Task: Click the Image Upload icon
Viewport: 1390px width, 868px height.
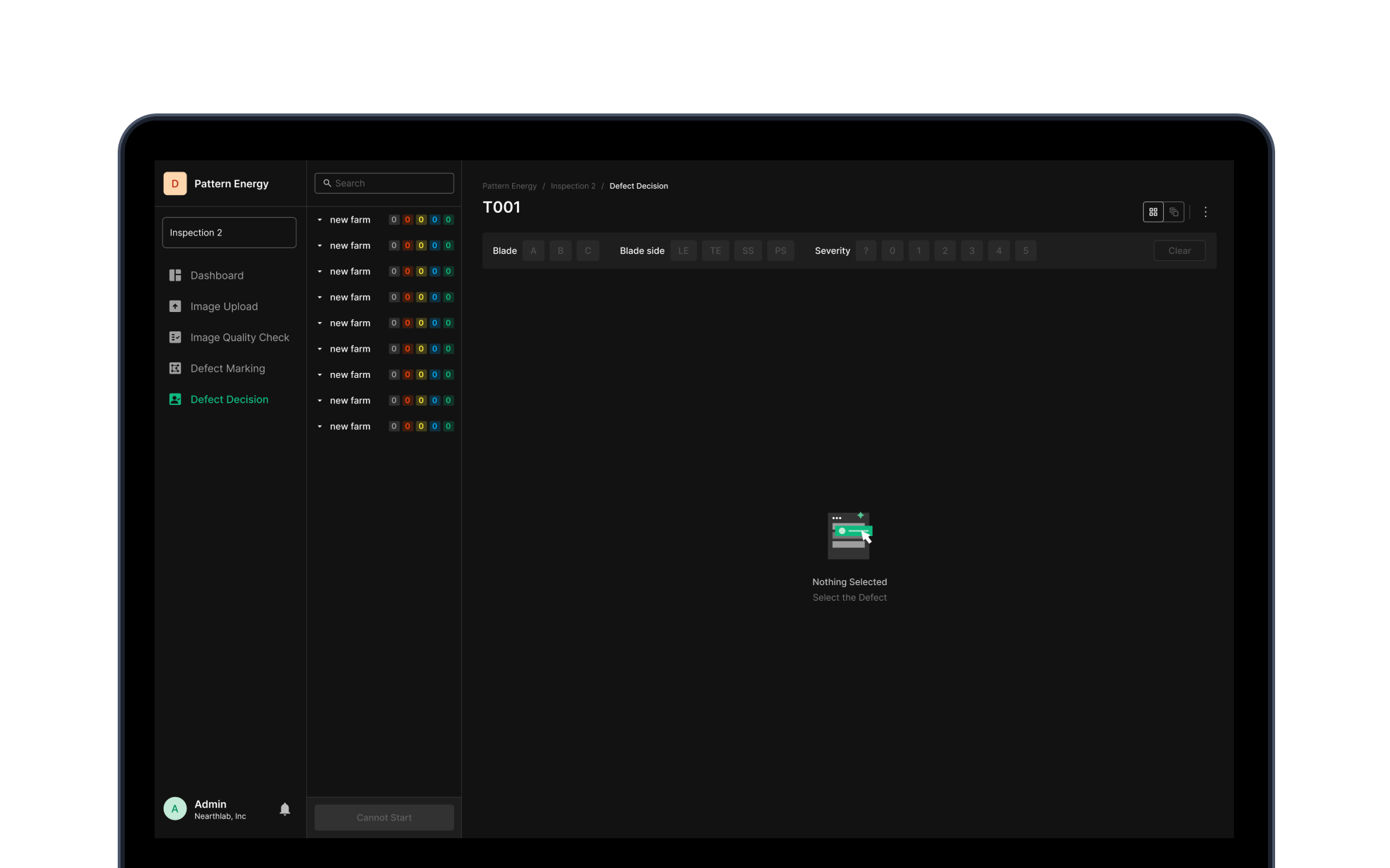Action: (x=175, y=306)
